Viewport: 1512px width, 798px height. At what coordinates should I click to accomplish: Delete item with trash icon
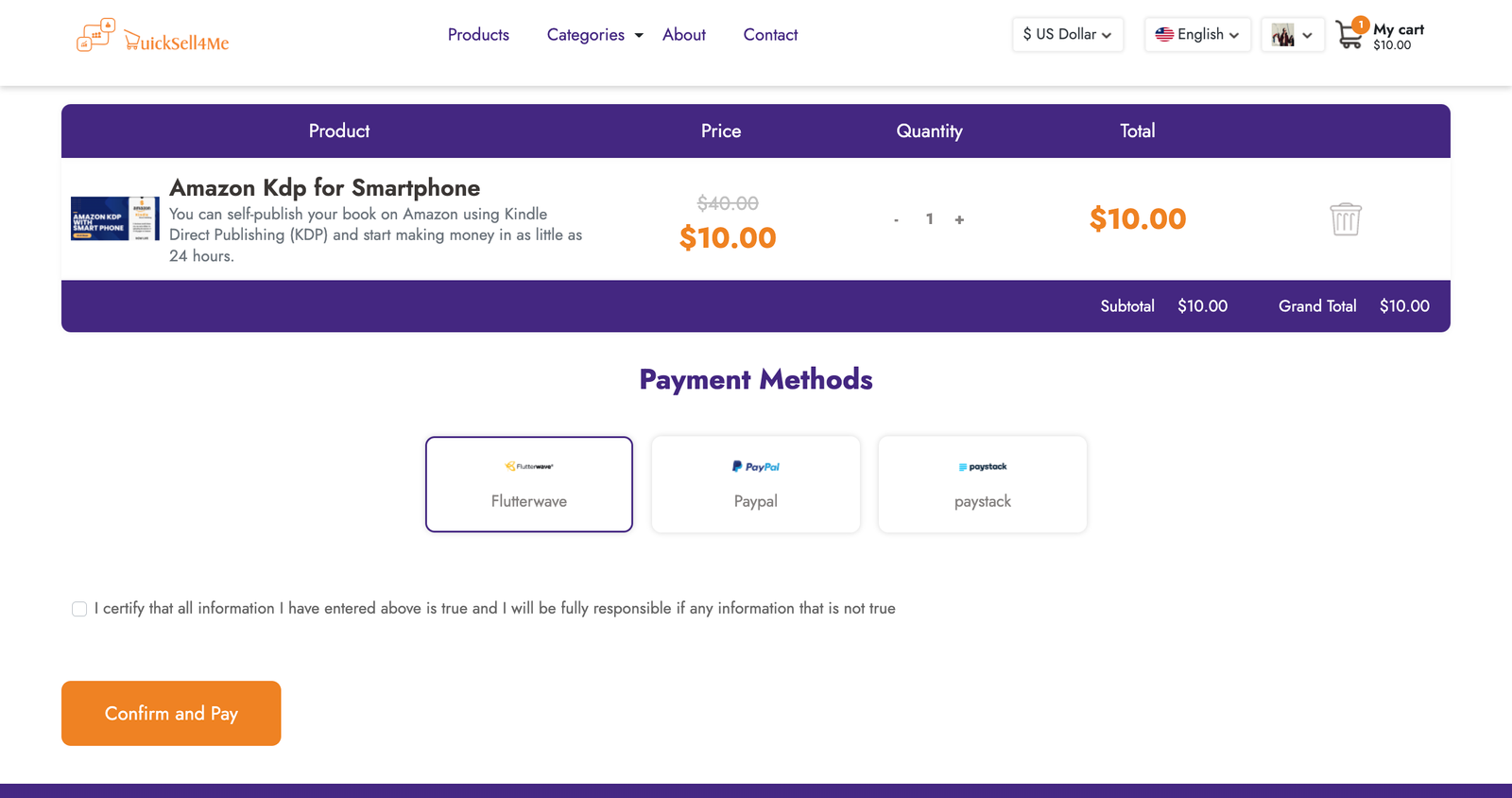1345,219
